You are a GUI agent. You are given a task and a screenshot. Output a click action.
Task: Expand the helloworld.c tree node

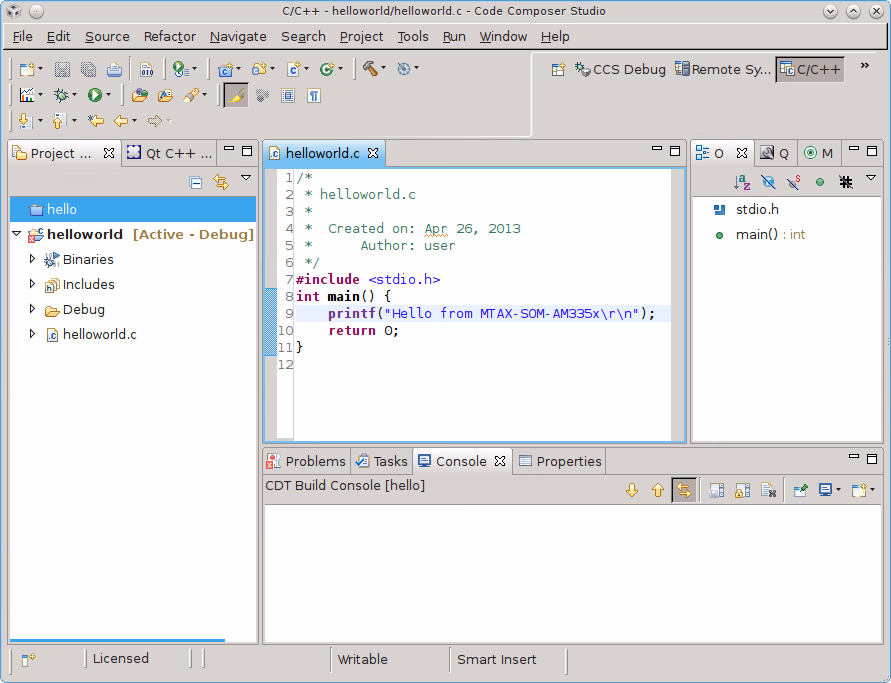click(x=32, y=334)
